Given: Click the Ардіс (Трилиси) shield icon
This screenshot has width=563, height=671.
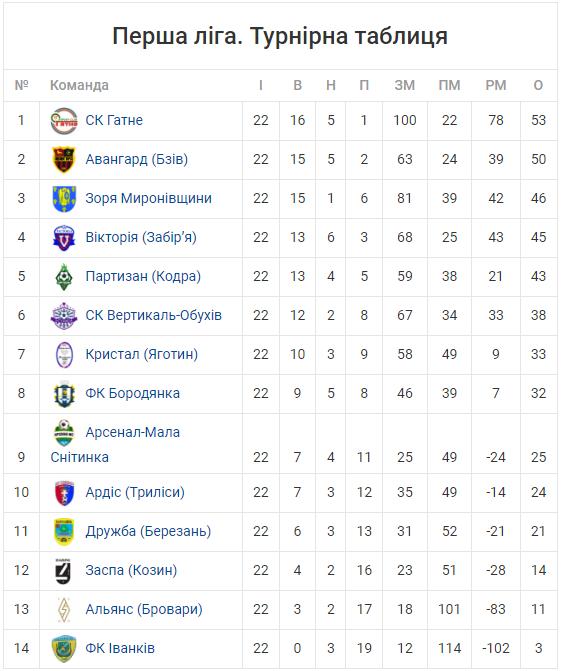Looking at the screenshot, I should coord(64,493).
